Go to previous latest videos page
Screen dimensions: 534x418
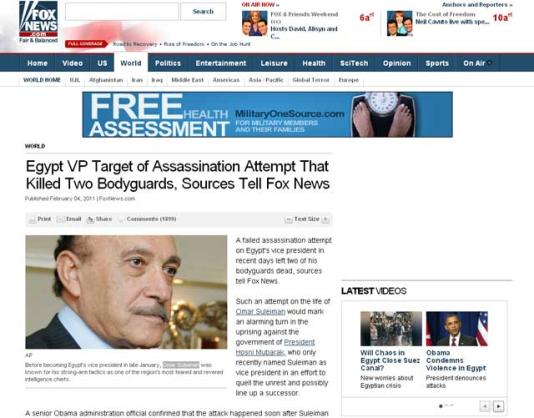click(x=485, y=406)
